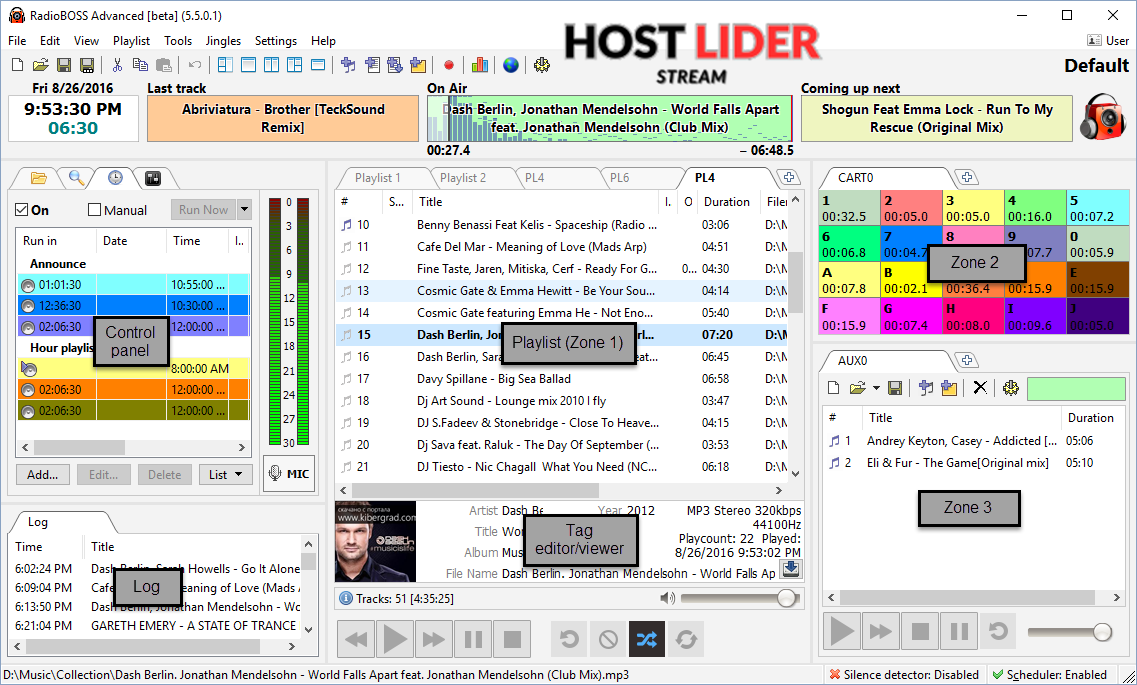Click the X delete icon in AUX0 toolbar
This screenshot has height=685, width=1137.
pyautogui.click(x=980, y=388)
